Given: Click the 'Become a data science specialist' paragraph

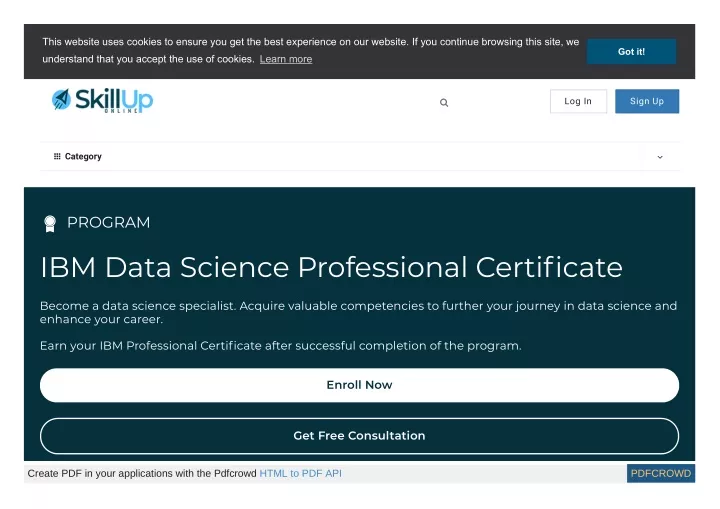Looking at the screenshot, I should pos(358,312).
